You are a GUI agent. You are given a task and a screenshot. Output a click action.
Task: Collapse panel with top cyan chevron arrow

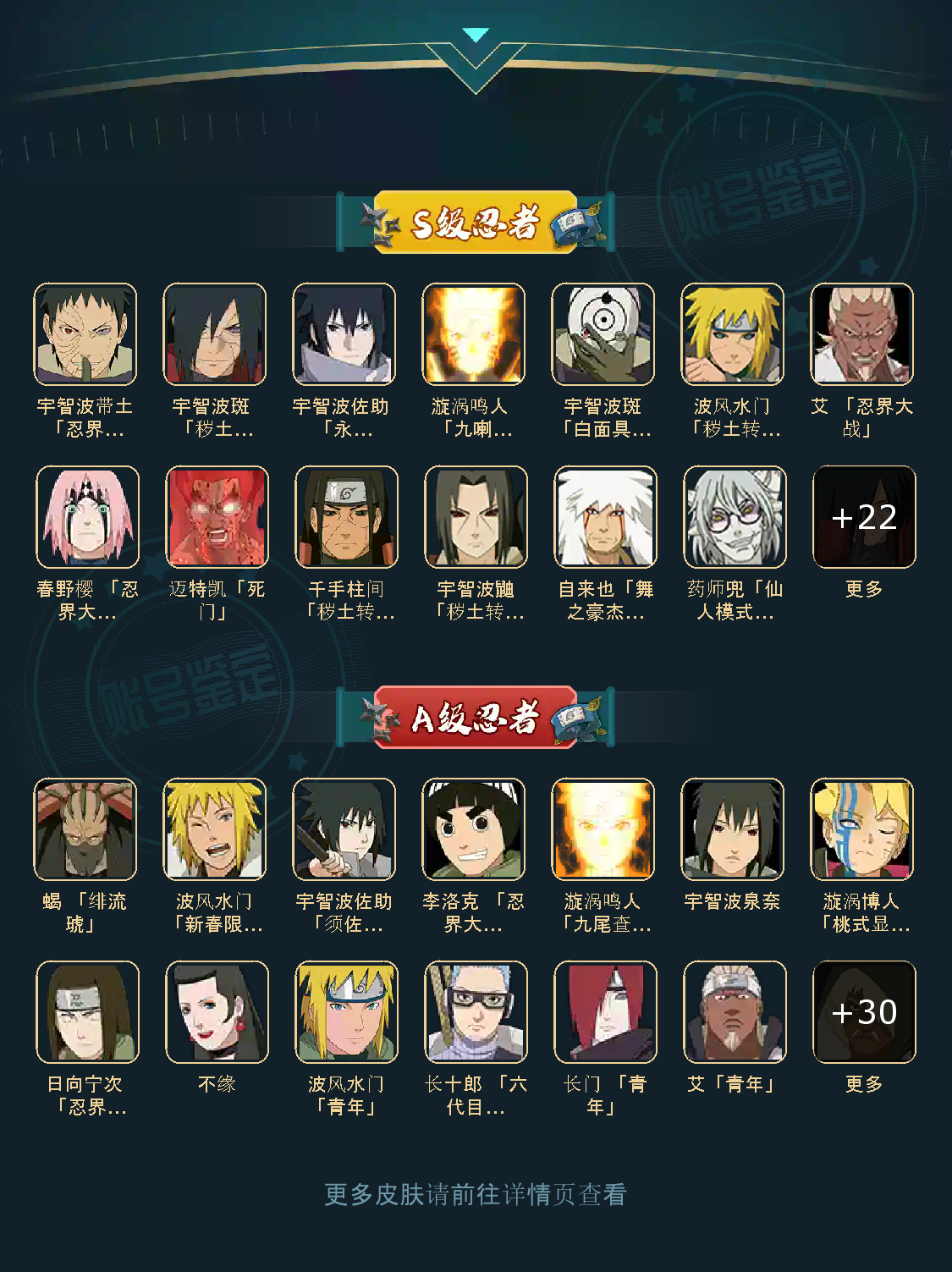point(476,36)
